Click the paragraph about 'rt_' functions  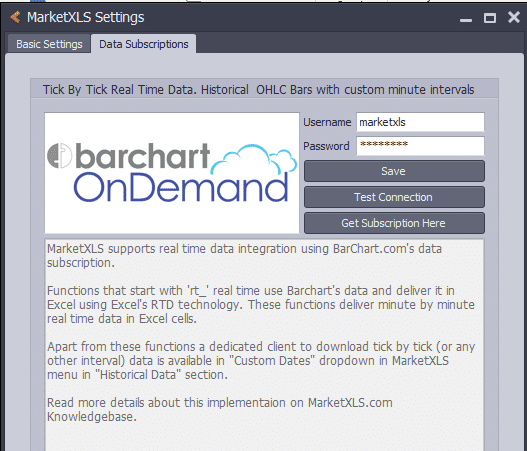[260, 304]
